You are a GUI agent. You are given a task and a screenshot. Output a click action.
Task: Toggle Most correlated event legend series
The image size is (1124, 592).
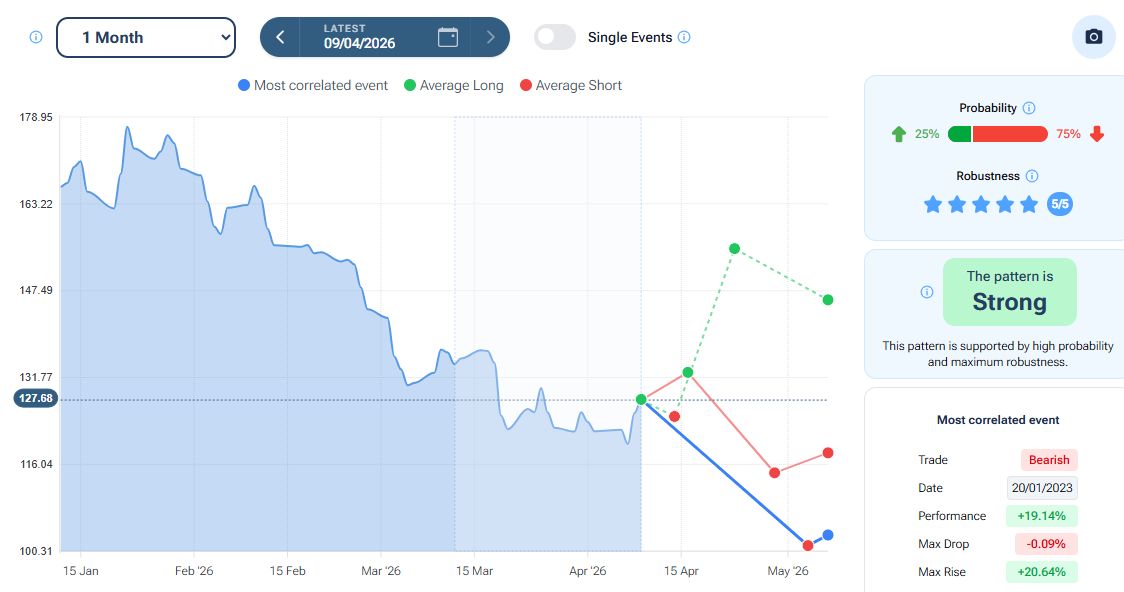pos(313,86)
